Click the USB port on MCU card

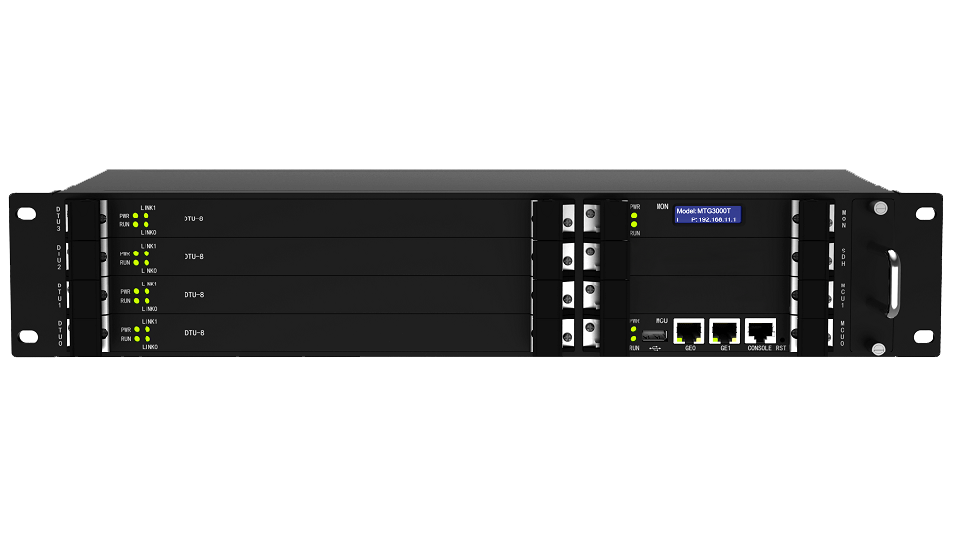click(654, 335)
